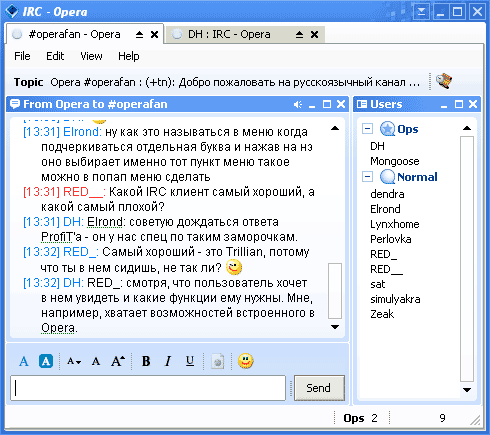Click the RED__ nickname in red message
Screen dimensions: 490x435
click(x=83, y=192)
